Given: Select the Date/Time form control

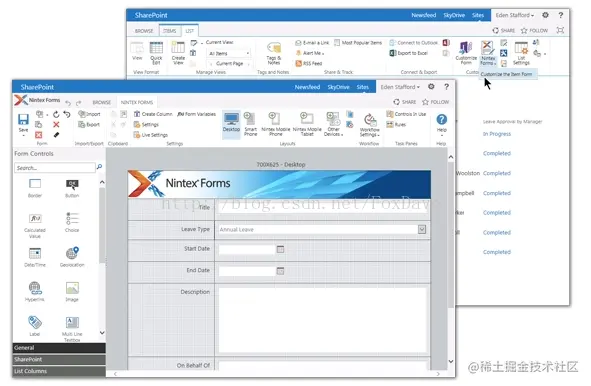Looking at the screenshot, I should pyautogui.click(x=35, y=257).
